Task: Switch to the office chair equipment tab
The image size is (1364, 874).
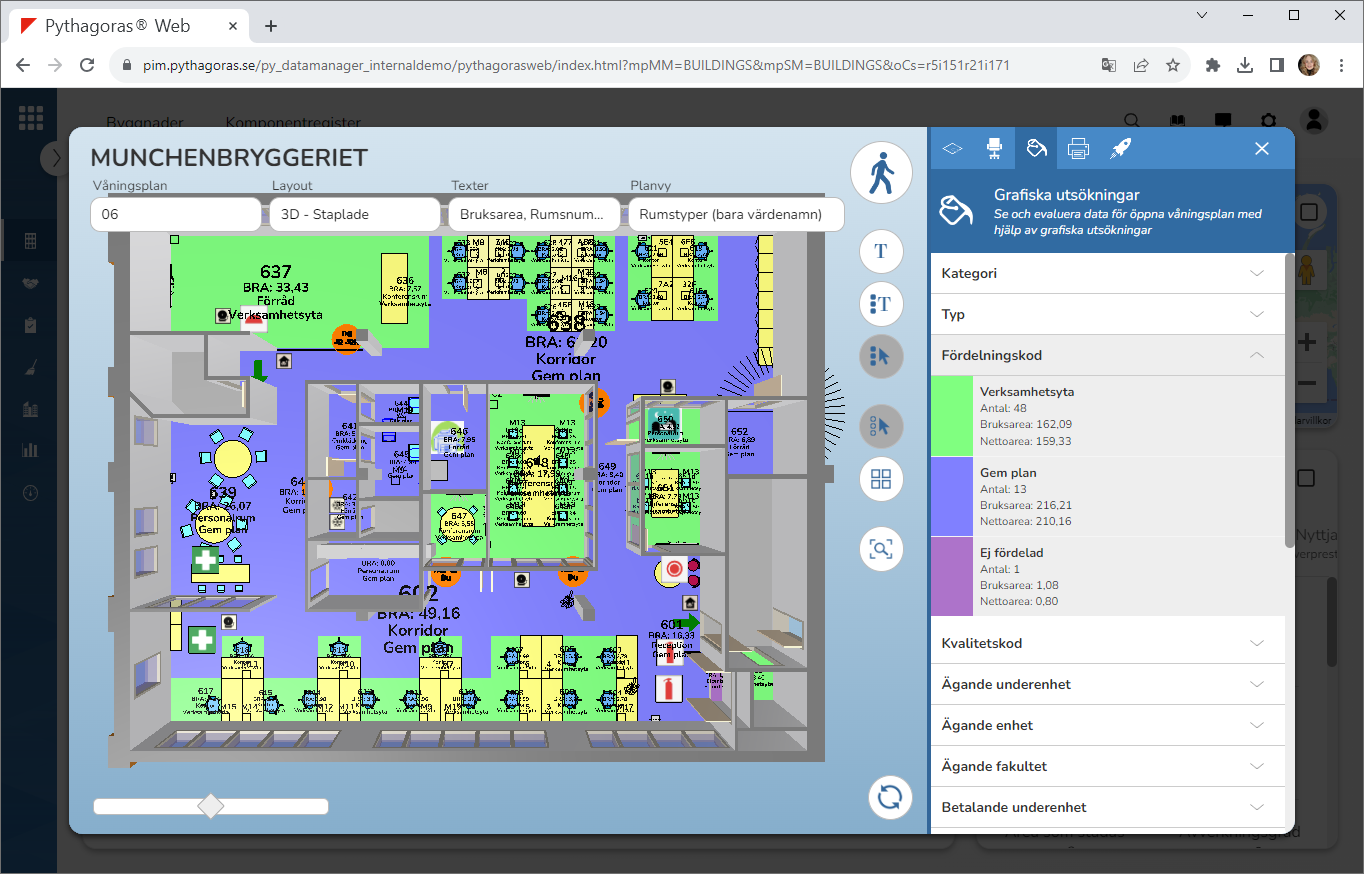Action: point(994,148)
